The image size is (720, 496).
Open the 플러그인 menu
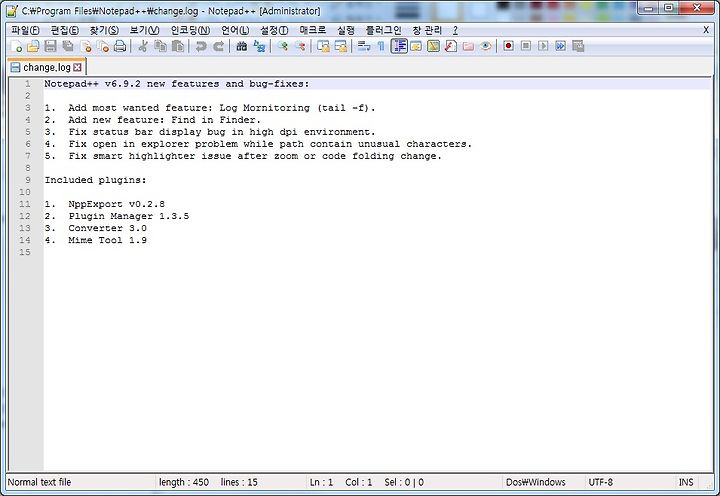(383, 30)
